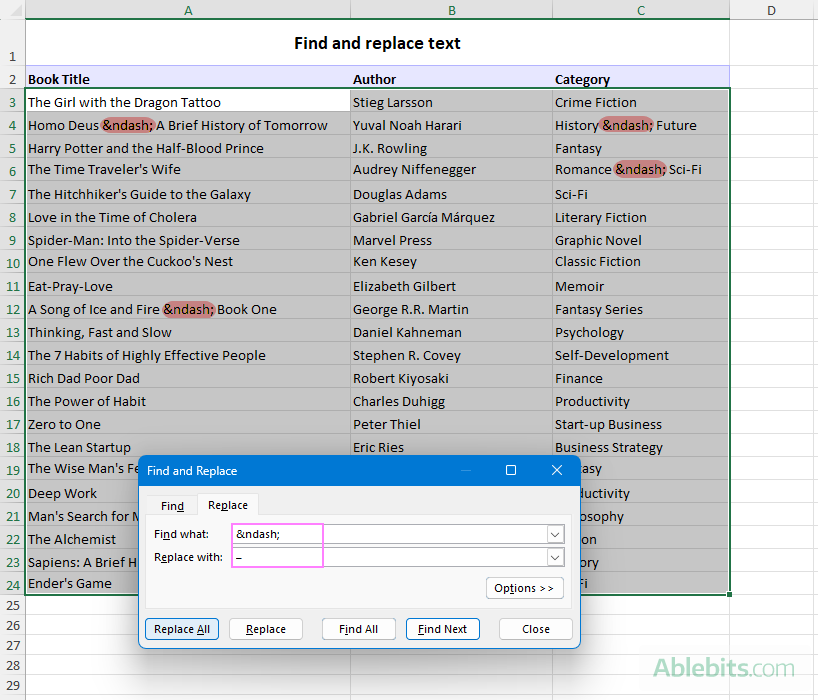Image resolution: width=818 pixels, height=700 pixels.
Task: Select cell 'The Power of Habit'
Action: pyautogui.click(x=188, y=401)
